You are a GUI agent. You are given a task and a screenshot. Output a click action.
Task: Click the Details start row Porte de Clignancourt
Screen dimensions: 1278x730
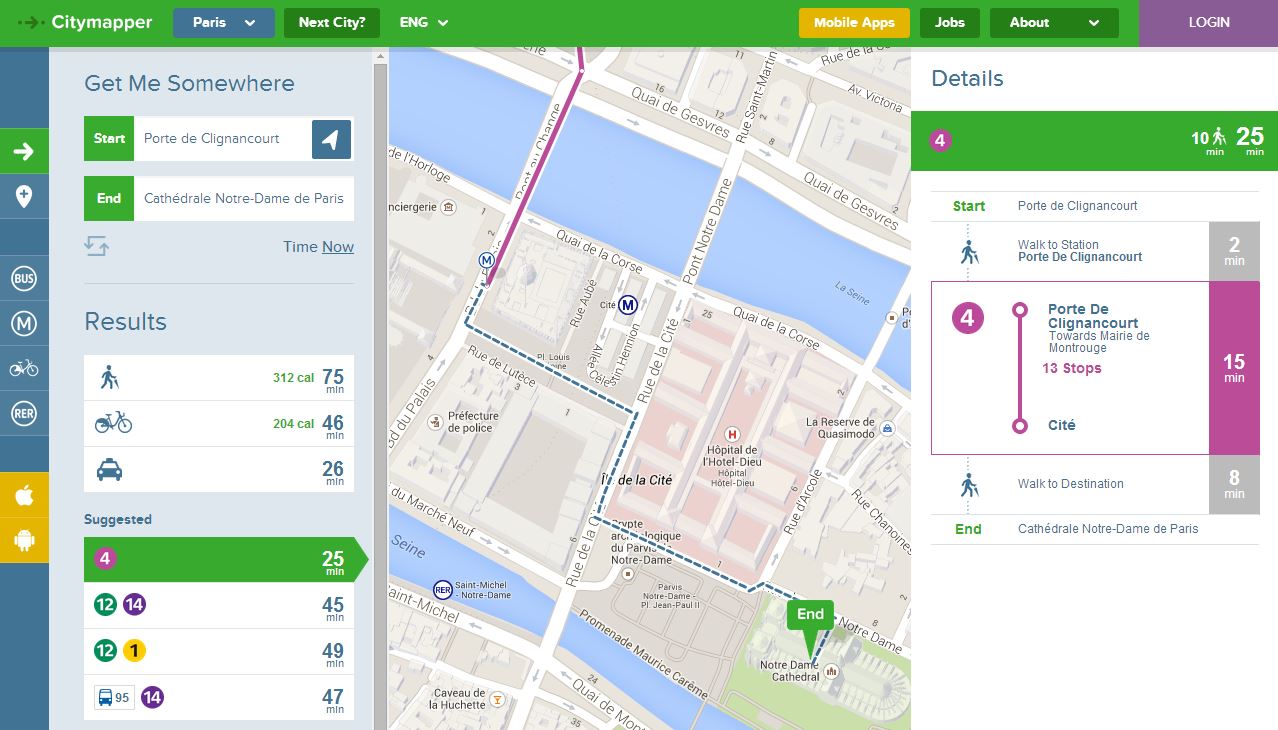(1094, 206)
